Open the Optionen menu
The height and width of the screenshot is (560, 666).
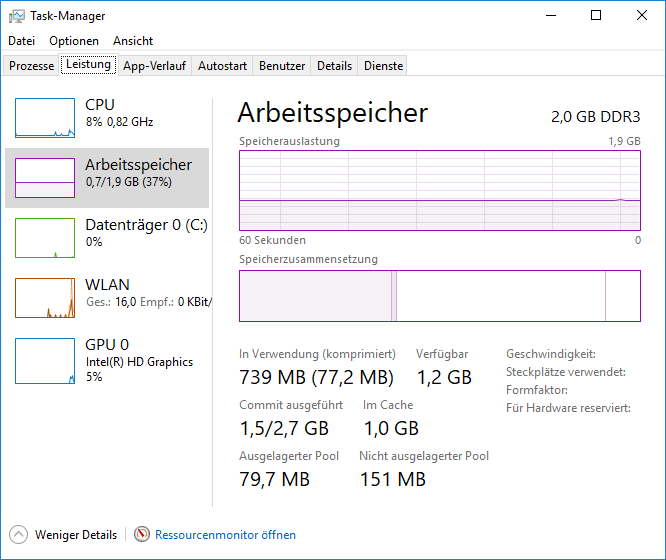[74, 41]
